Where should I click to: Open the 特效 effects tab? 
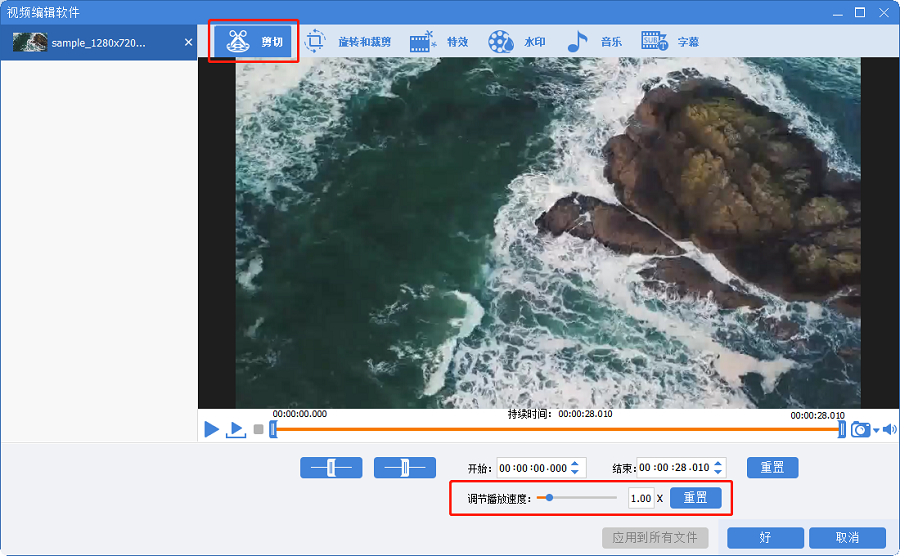click(439, 42)
